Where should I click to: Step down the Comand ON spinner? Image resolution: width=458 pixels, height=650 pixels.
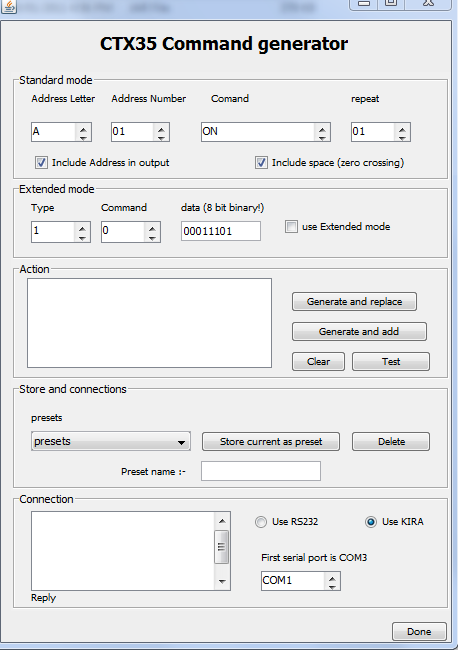pos(322,137)
